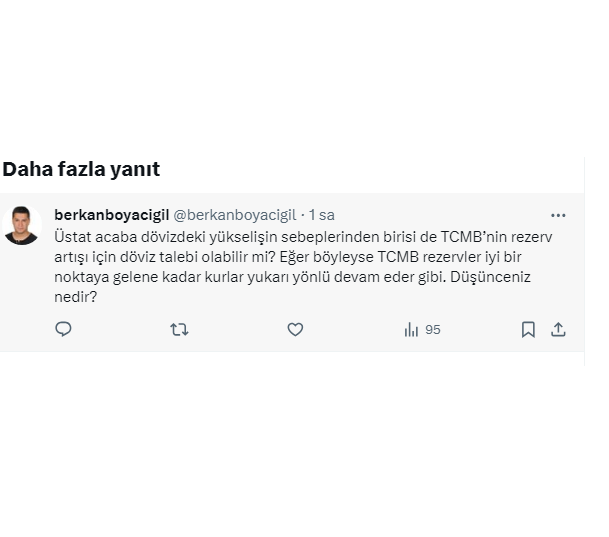Open the bold berkanboyacigil display name
The width and height of the screenshot is (609, 537).
click(x=111, y=215)
